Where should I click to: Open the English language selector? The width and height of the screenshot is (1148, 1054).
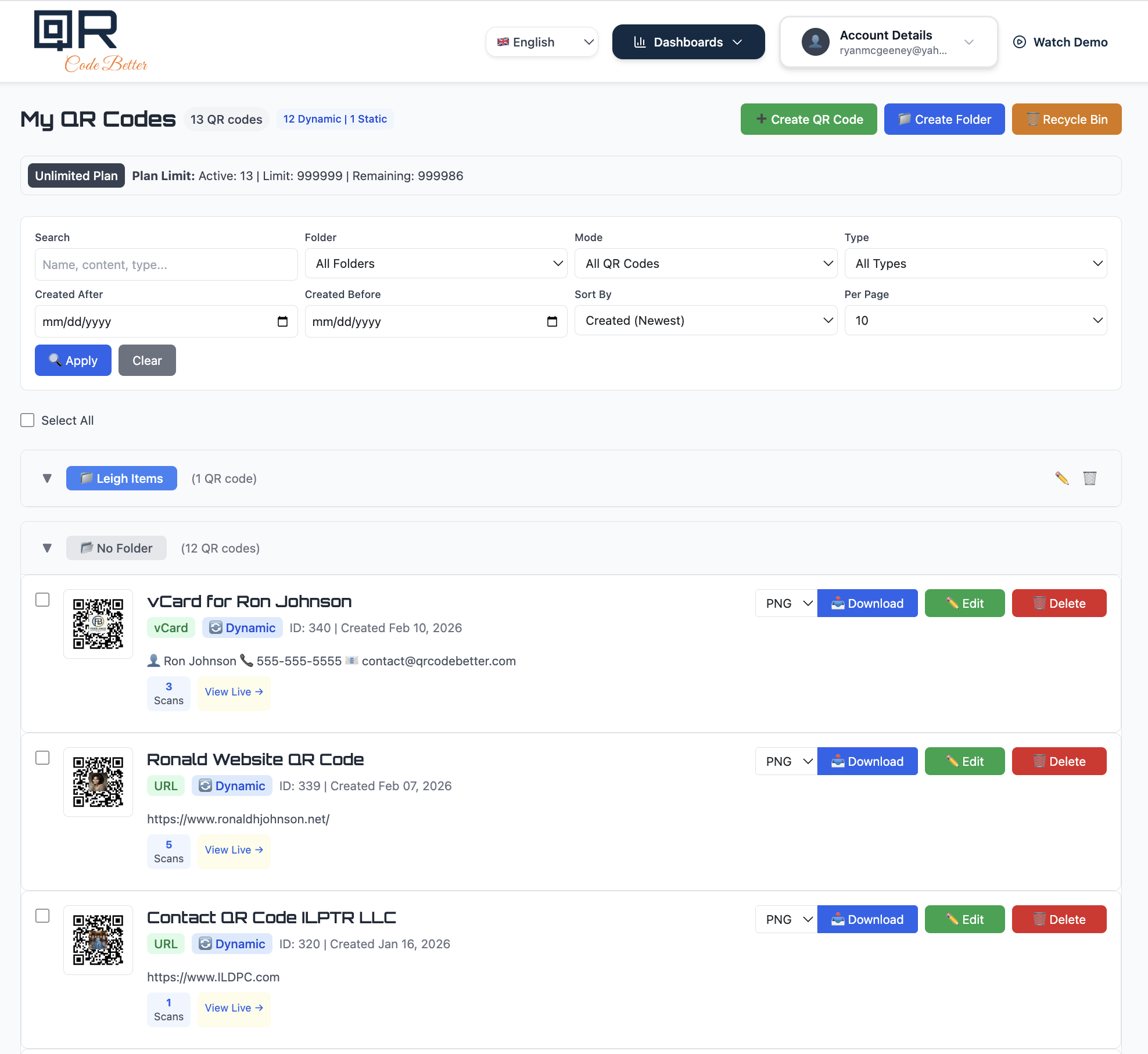click(541, 42)
